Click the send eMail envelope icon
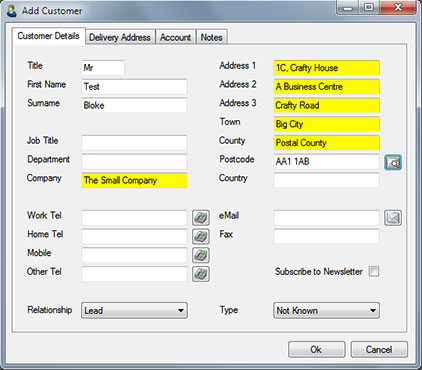 click(393, 218)
